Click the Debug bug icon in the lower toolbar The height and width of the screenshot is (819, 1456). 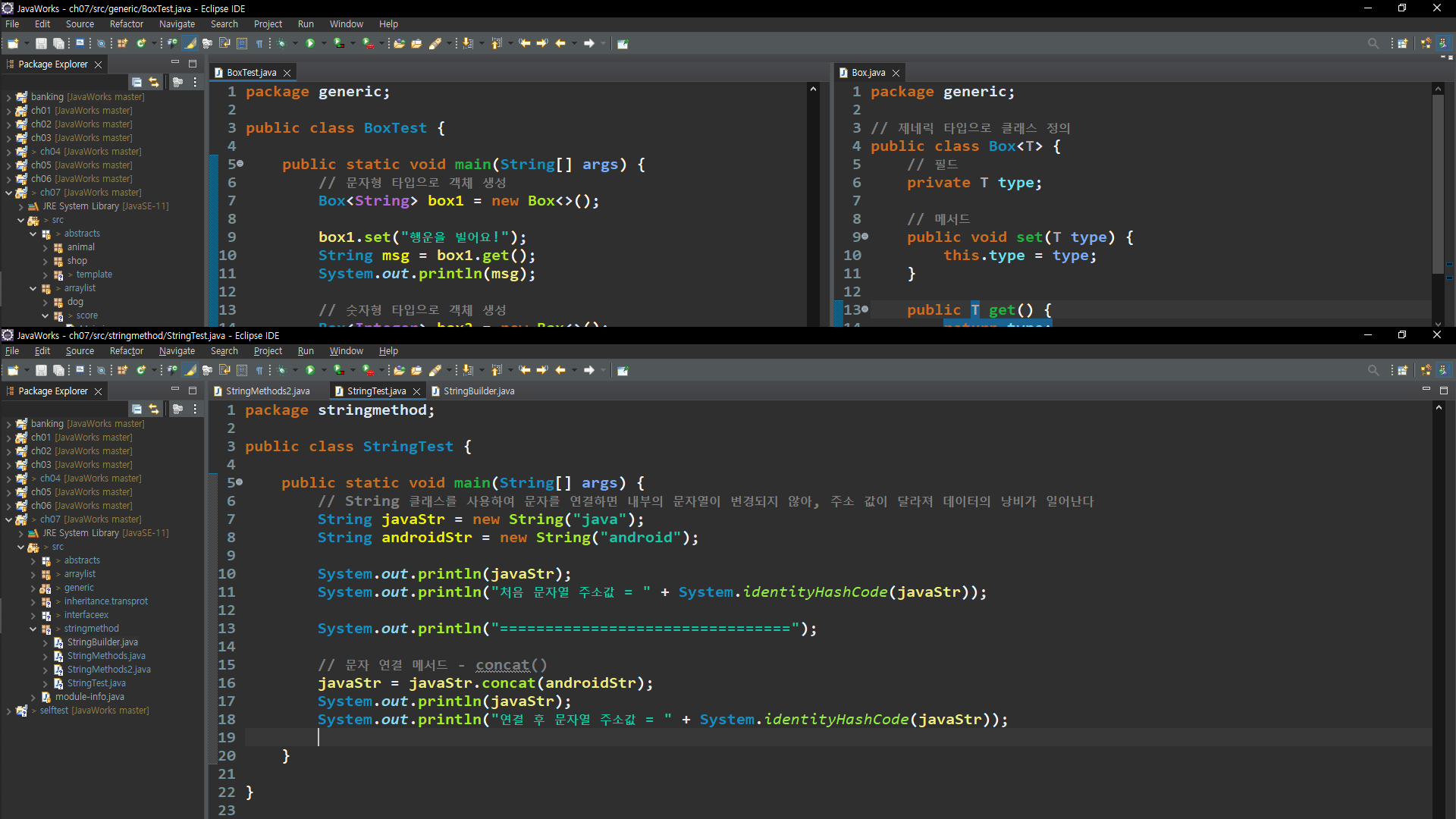click(282, 370)
